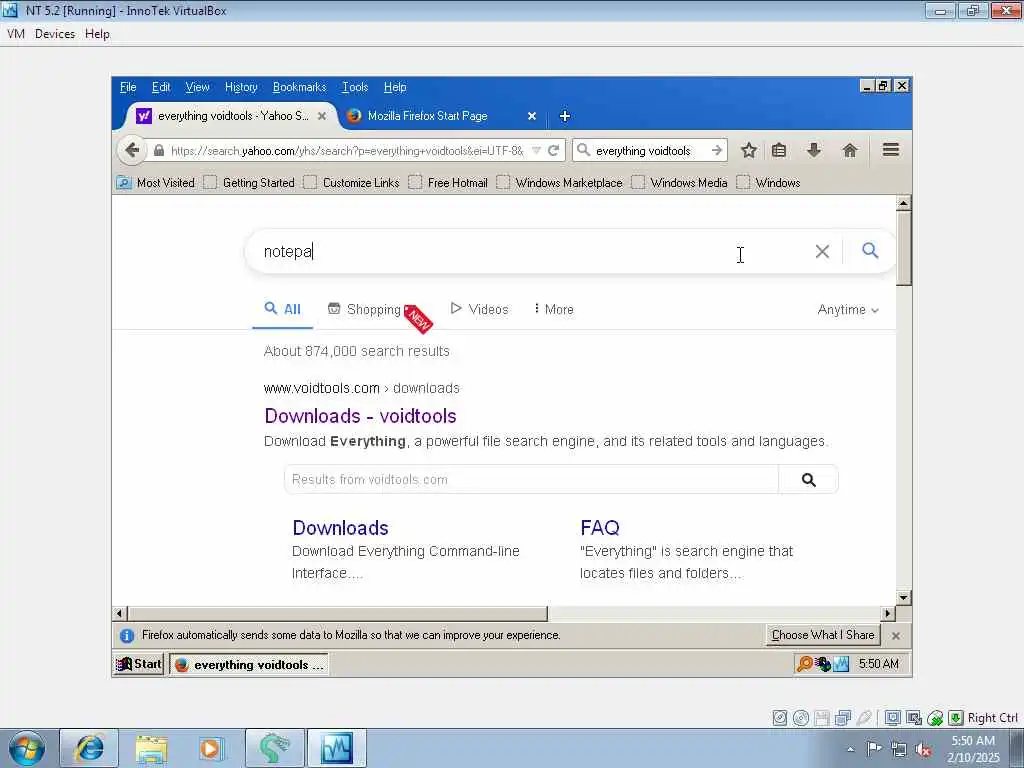Open the Firefox View menu

(197, 87)
